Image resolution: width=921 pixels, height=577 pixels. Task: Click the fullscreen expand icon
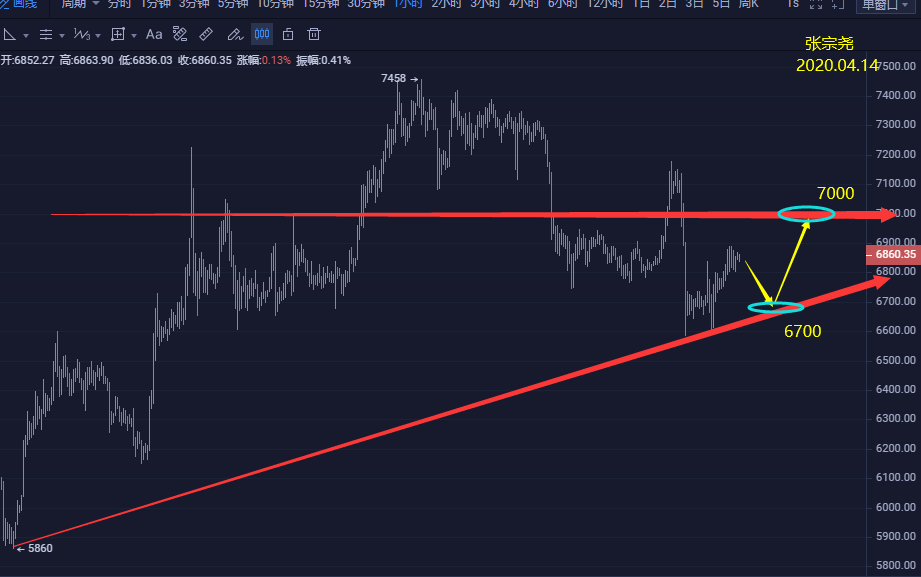816,4
